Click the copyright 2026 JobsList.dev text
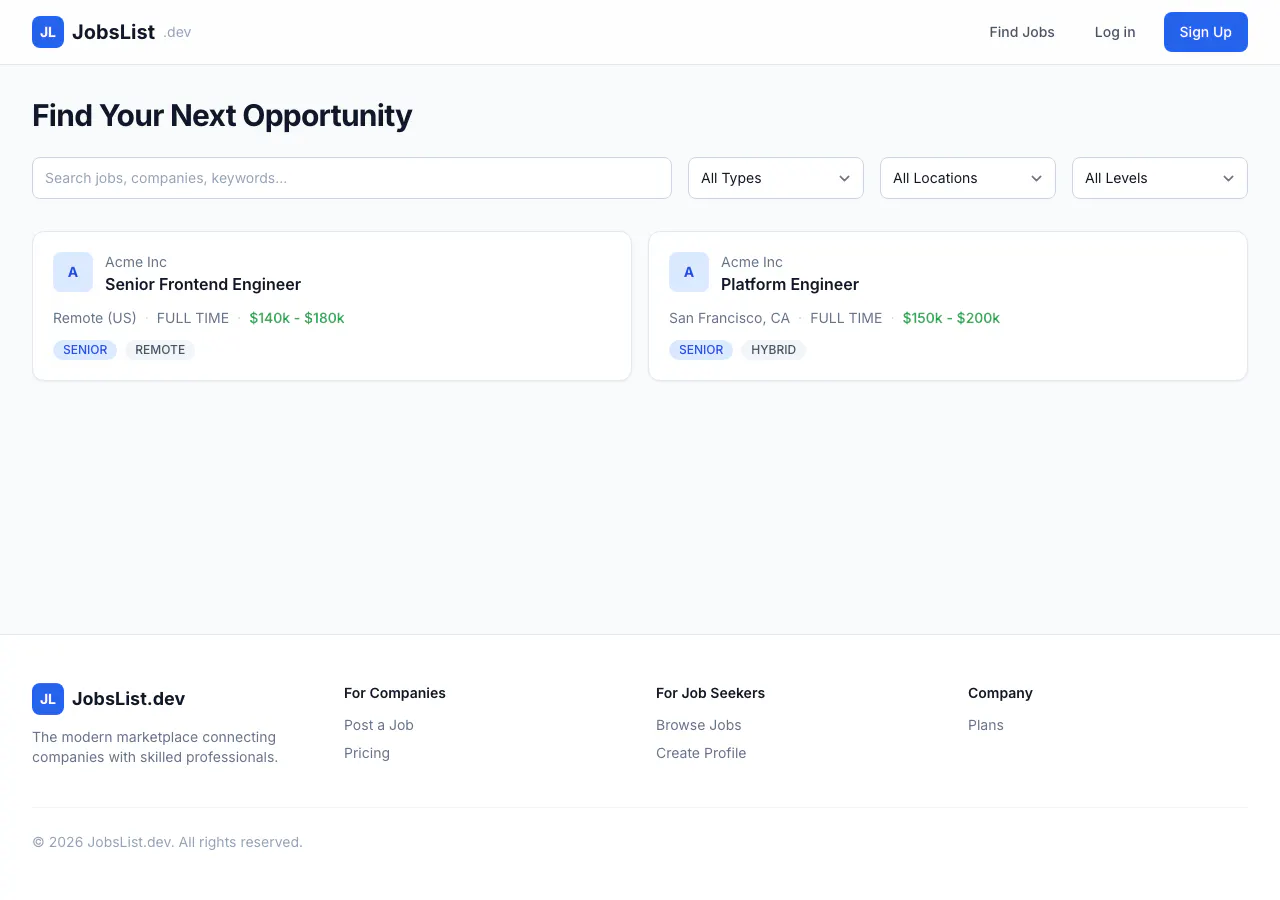1280x900 pixels. pos(167,842)
